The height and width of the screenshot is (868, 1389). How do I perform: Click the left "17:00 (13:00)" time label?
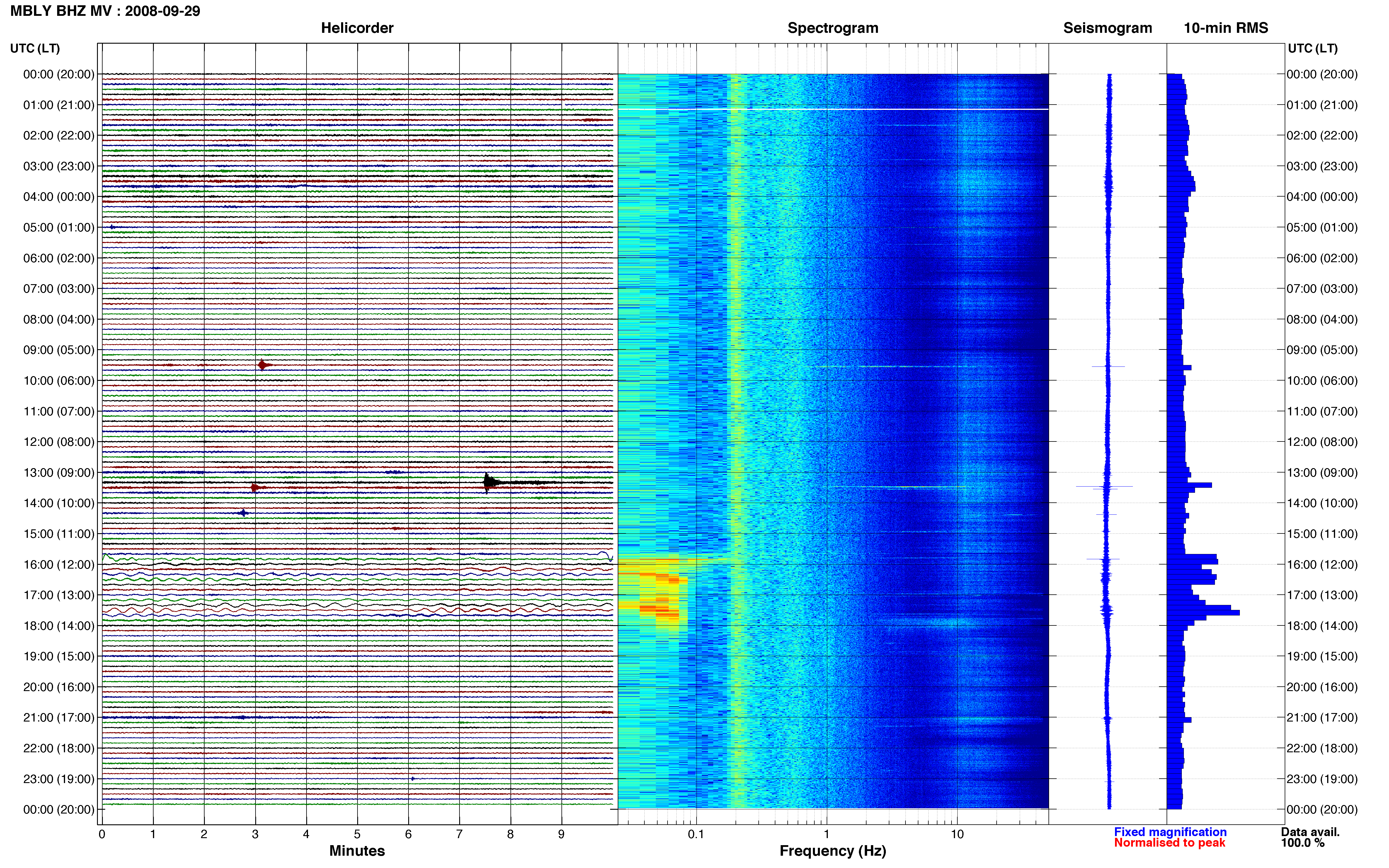tap(59, 595)
